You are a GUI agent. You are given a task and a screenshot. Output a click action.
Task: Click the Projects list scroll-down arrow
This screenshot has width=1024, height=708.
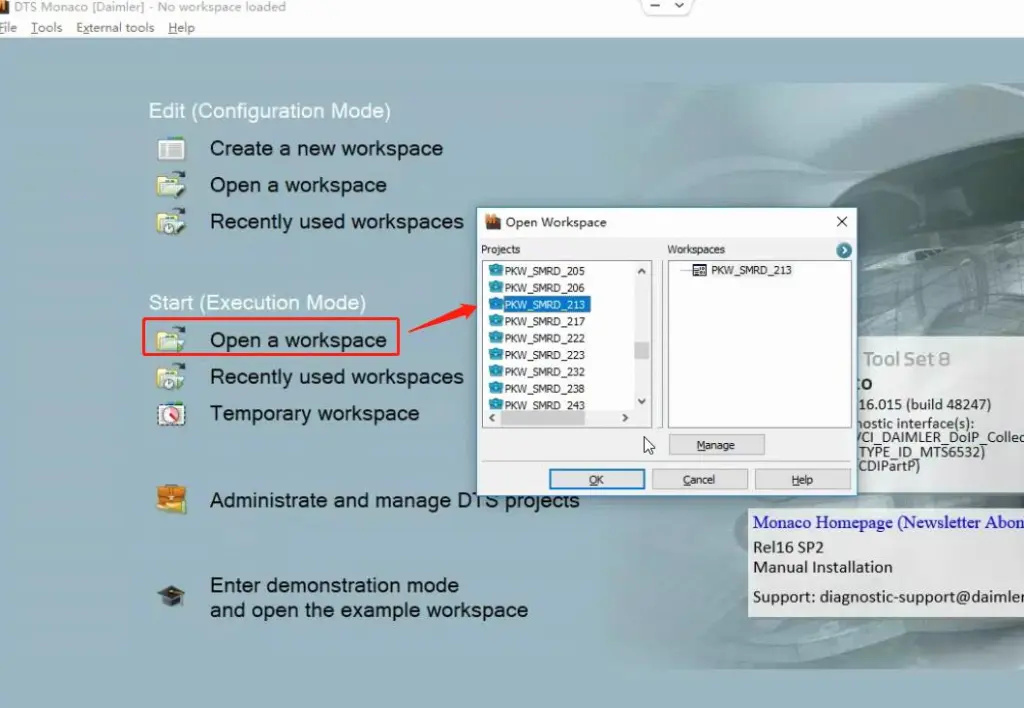click(641, 402)
